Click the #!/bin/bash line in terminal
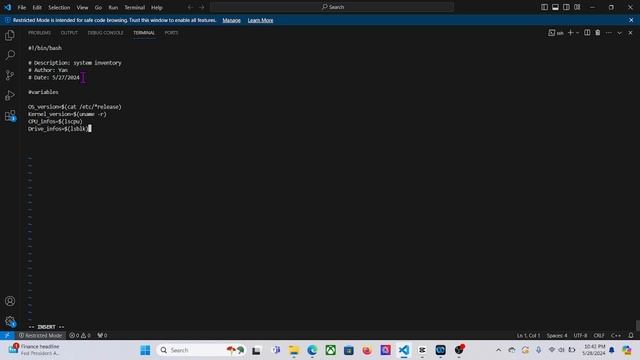The width and height of the screenshot is (640, 360). click(45, 48)
